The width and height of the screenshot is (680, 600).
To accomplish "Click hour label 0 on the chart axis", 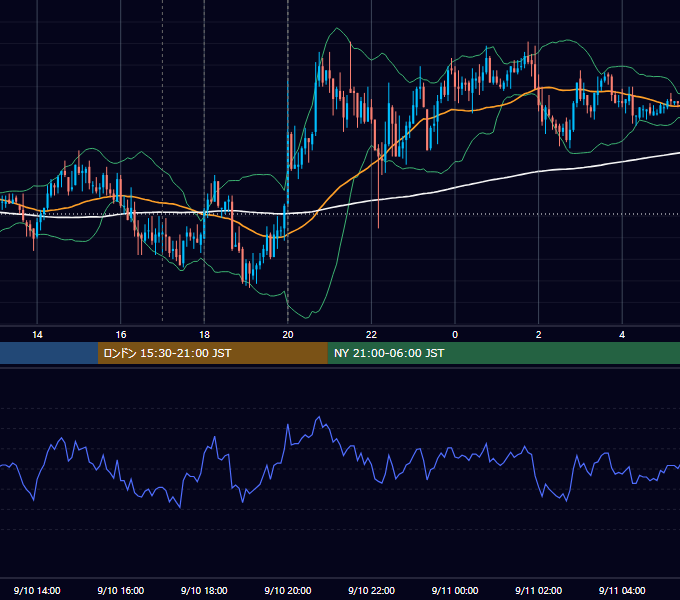I will 455,335.
